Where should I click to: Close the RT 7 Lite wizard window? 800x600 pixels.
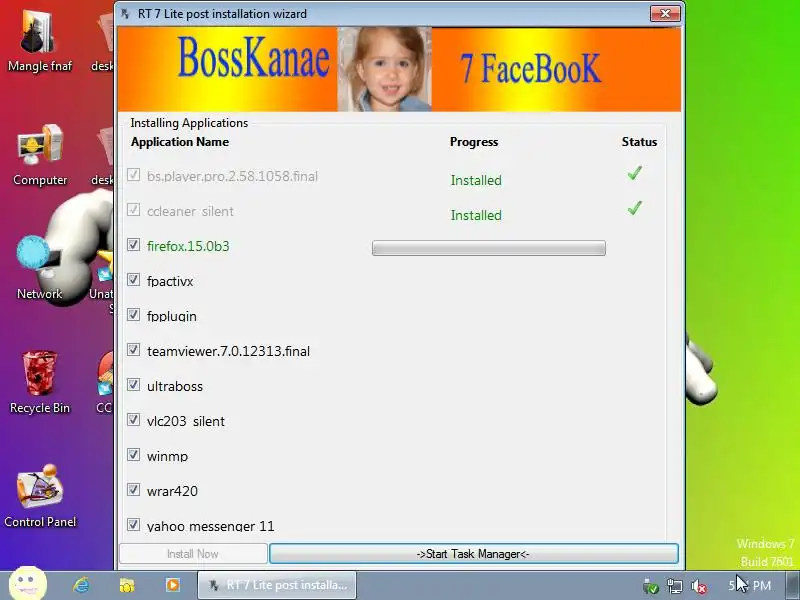[x=665, y=14]
